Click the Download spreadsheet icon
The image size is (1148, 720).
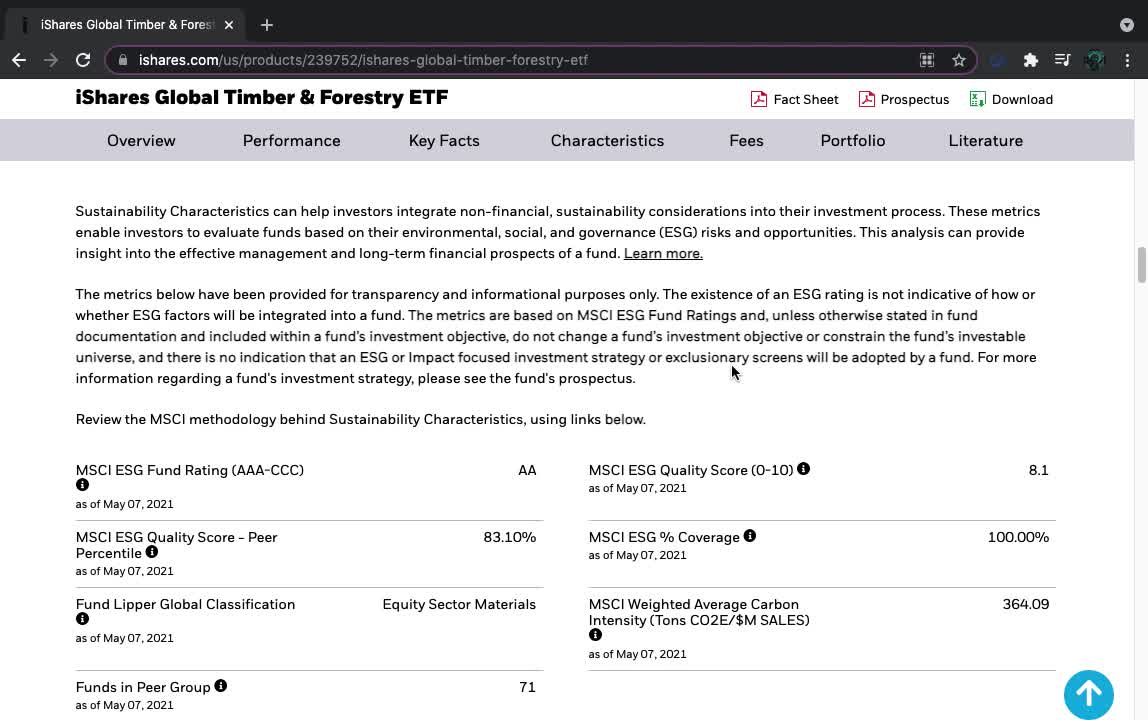(977, 99)
